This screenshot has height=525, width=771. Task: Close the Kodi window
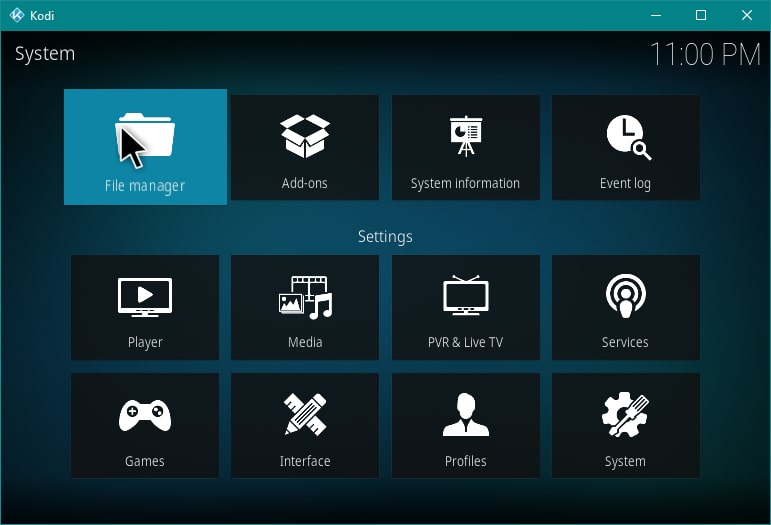pyautogui.click(x=747, y=15)
